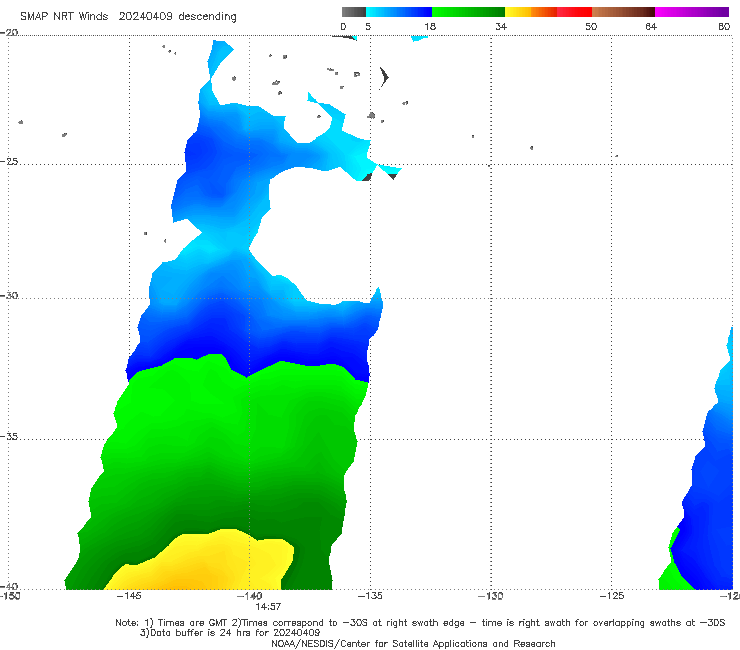The image size is (740, 650).
Task: Click the note line starting 'Note: 1) Times are GMT'
Action: pyautogui.click(x=420, y=623)
